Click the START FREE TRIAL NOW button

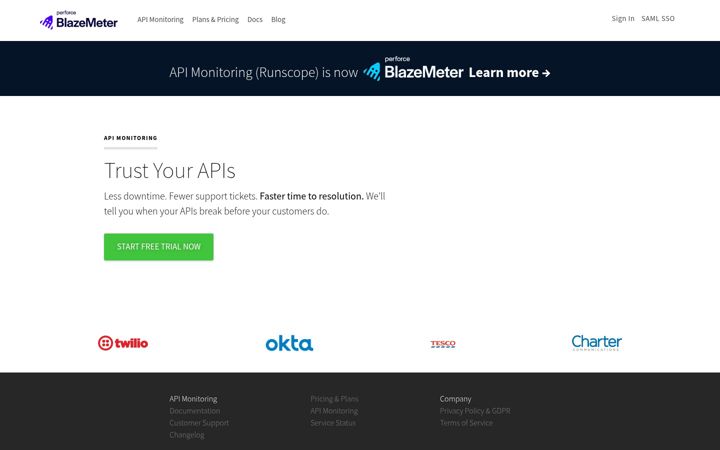pos(158,247)
